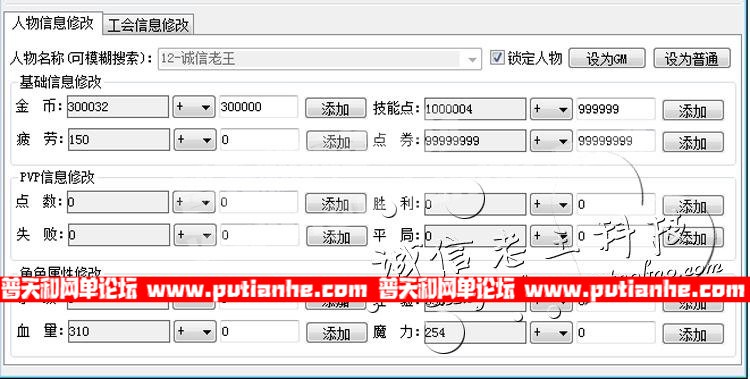
Task: Focus the 胜利 amount input box
Action: coord(615,204)
